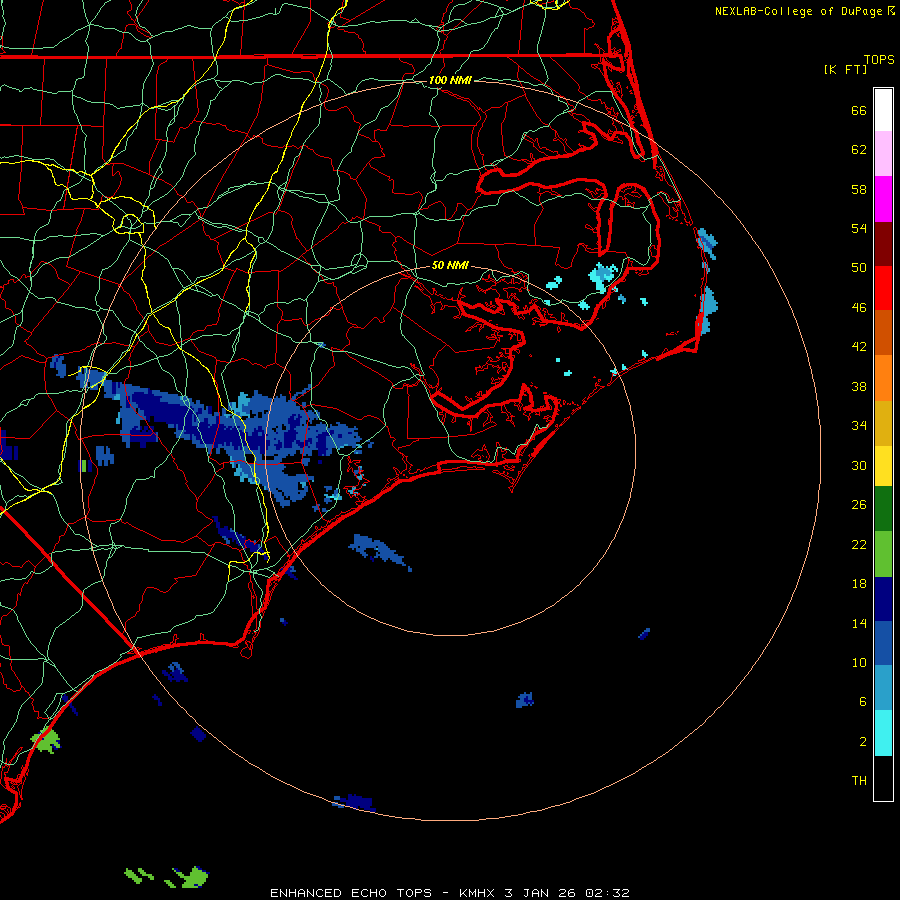The image size is (900, 900).
Task: Click the 100 NMI range ring label
Action: [x=450, y=80]
